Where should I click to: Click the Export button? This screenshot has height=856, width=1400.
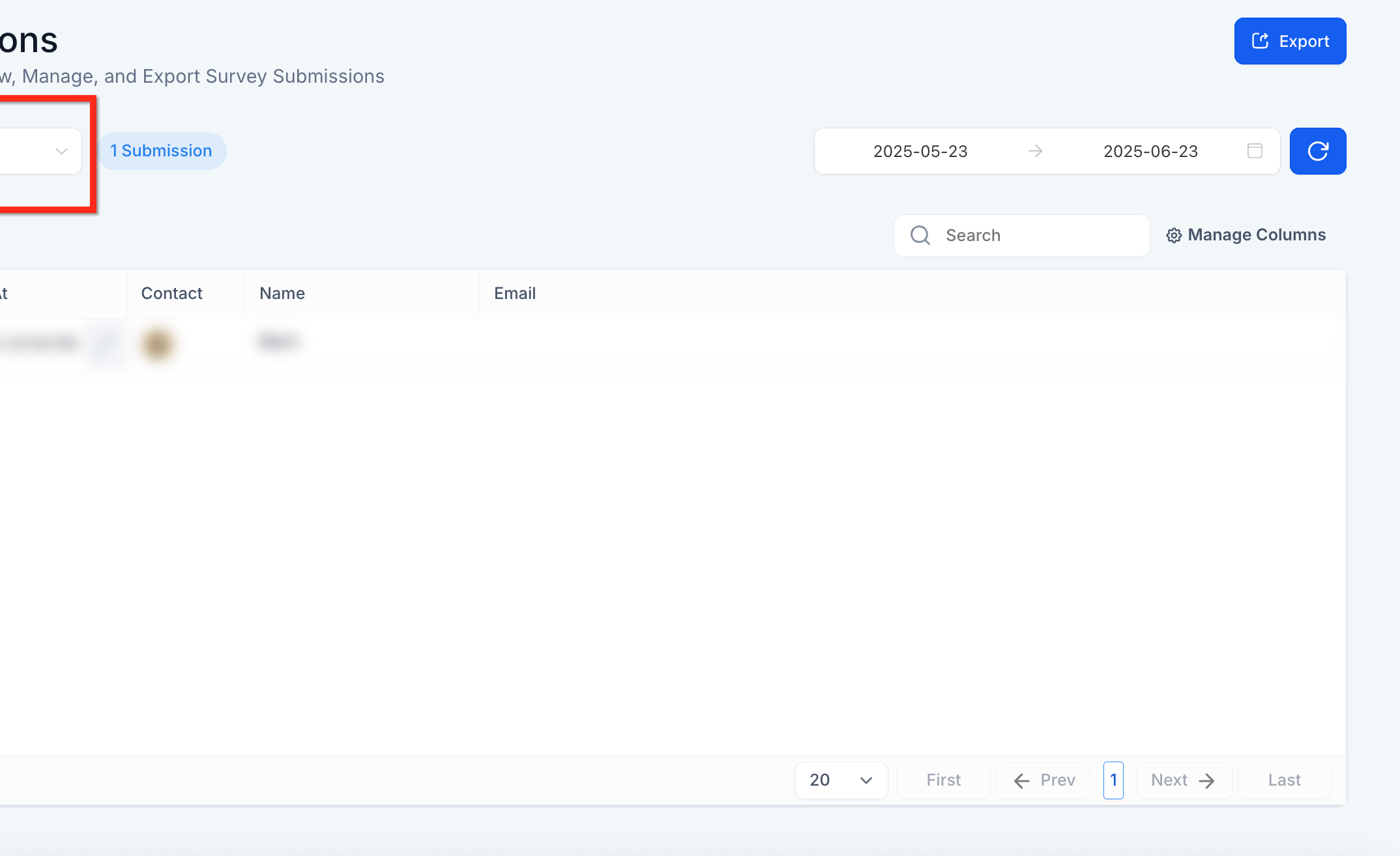point(1290,41)
